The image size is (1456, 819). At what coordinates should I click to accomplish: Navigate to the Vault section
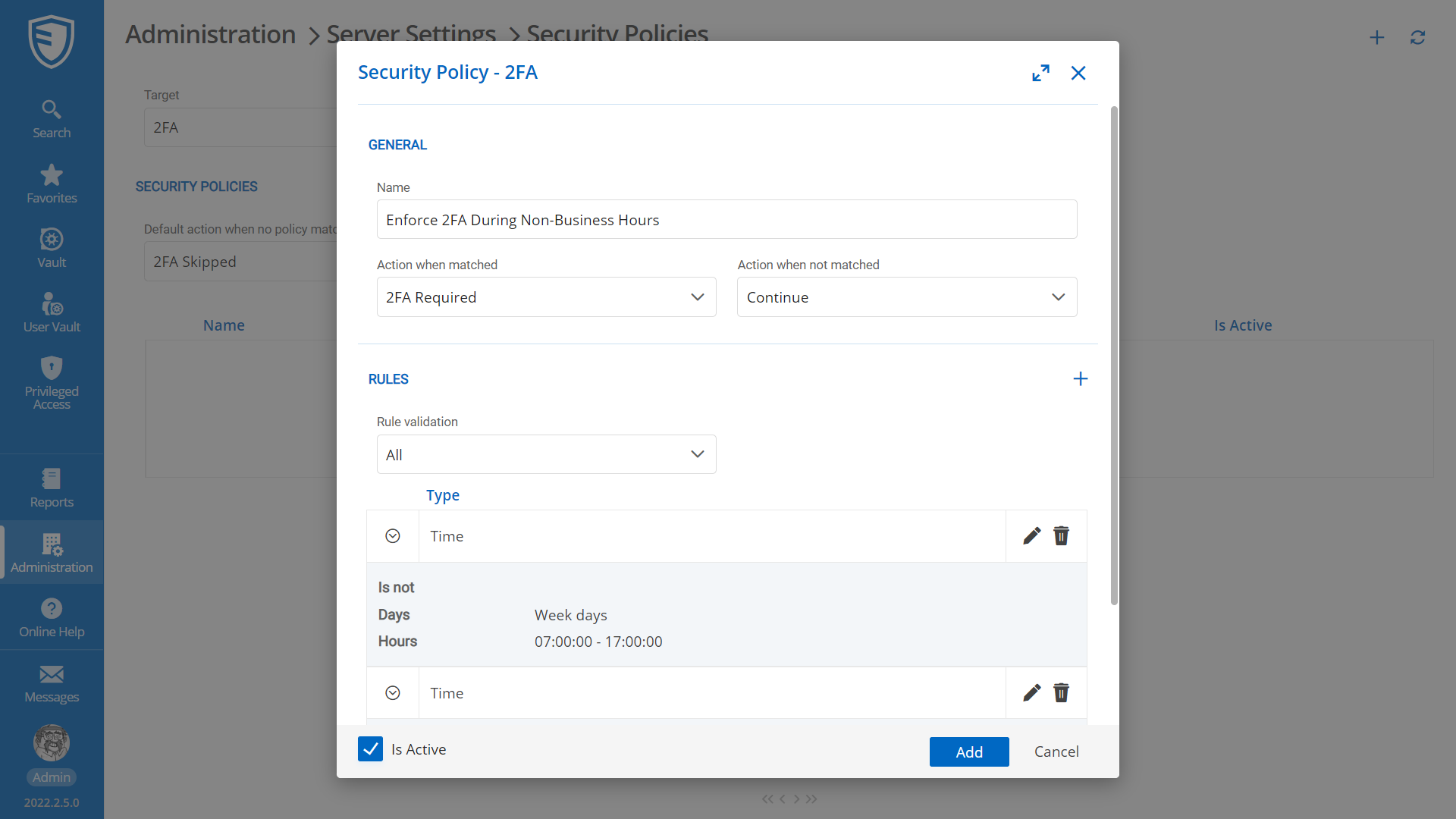click(x=51, y=247)
